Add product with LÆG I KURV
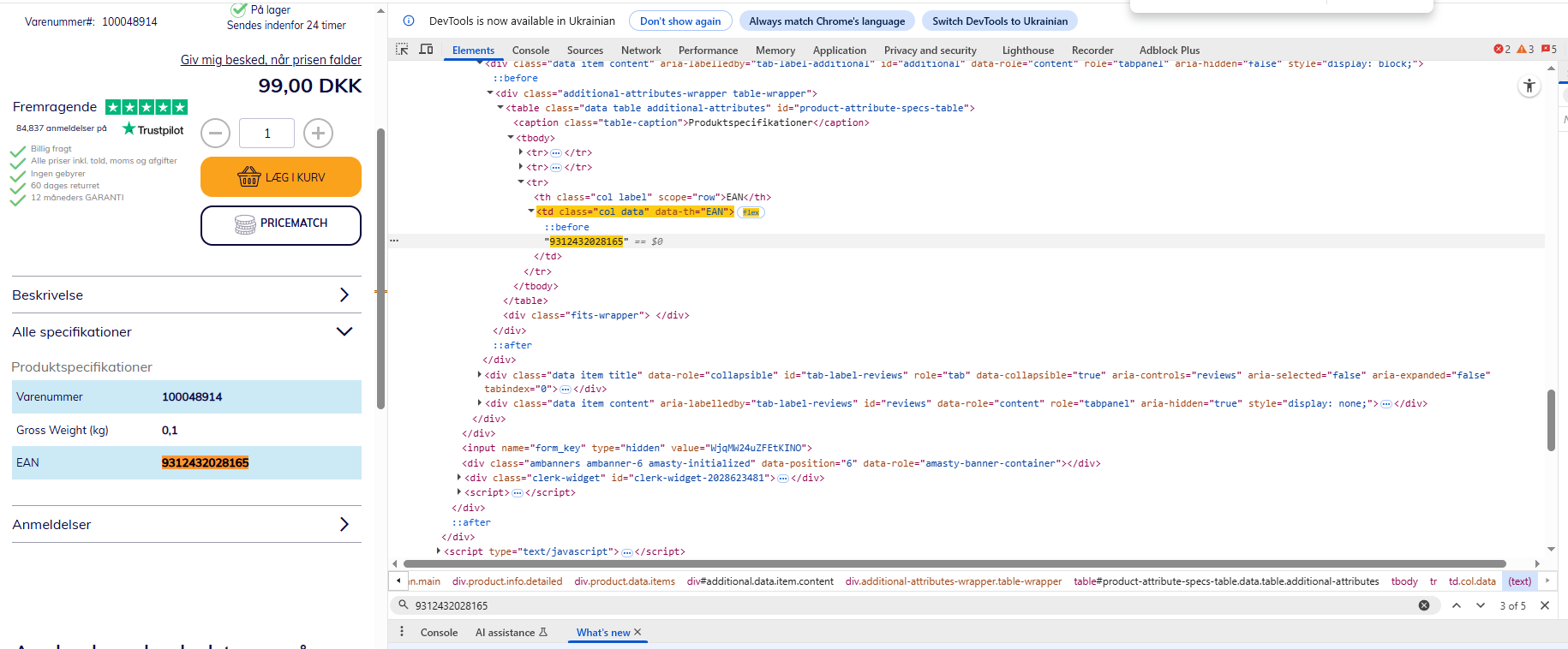The image size is (1568, 649). tap(281, 177)
